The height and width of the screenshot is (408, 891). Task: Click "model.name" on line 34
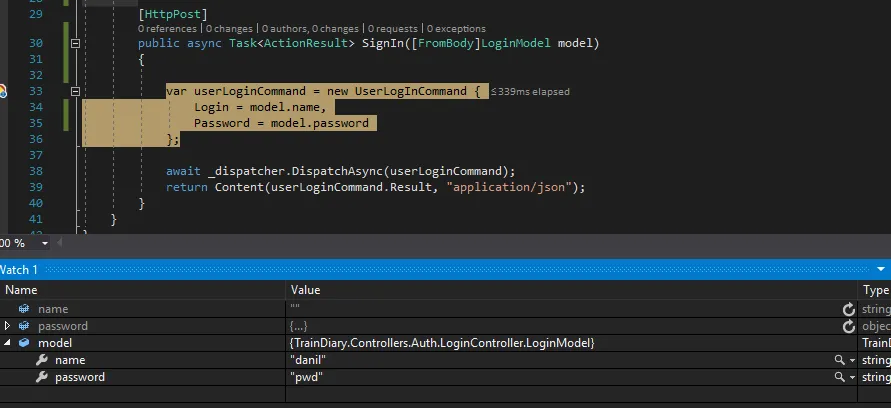tap(285, 107)
